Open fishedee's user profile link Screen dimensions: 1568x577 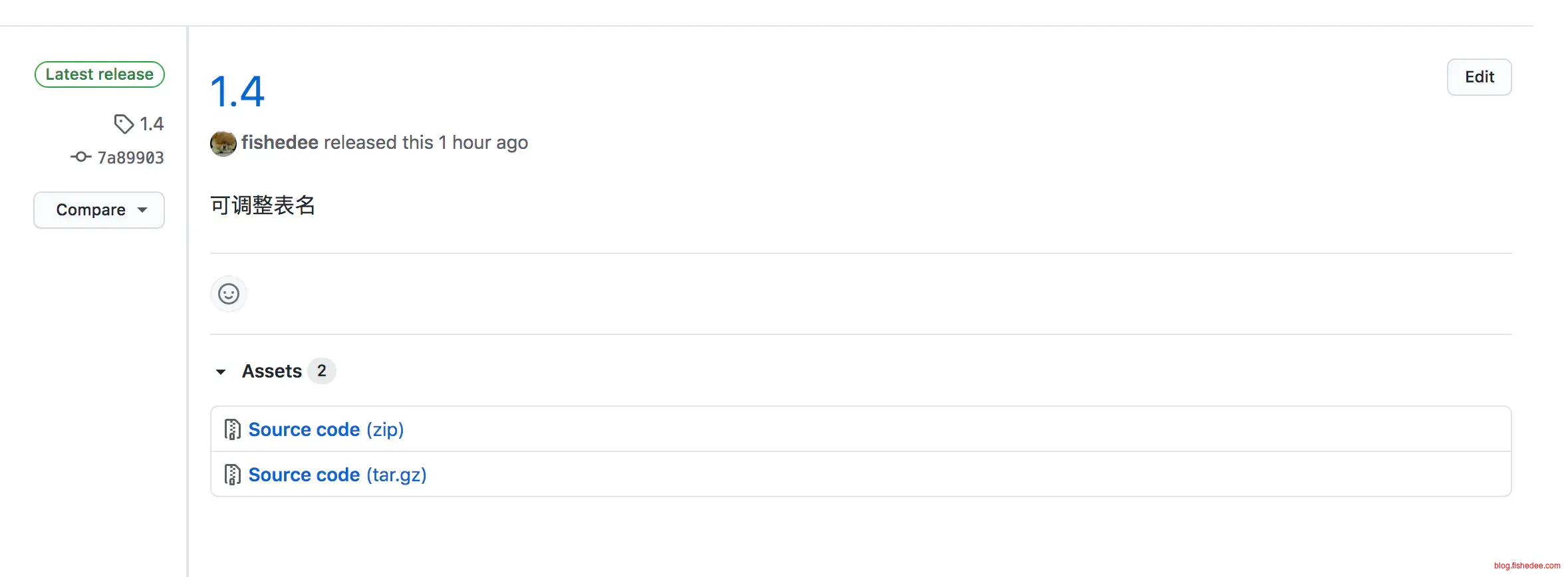pos(279,142)
